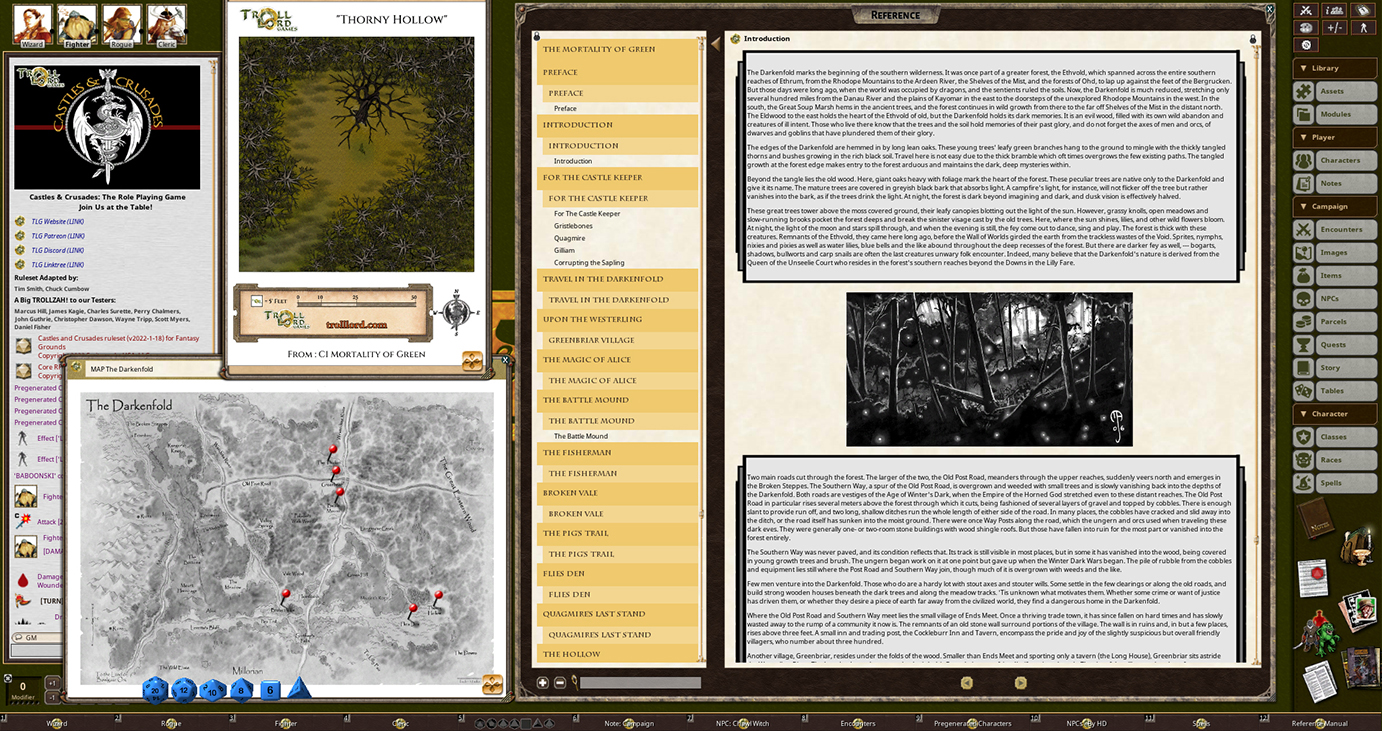Viewport: 1382px width, 731px height.
Task: Click the +1 modifier button
Action: coord(52,682)
